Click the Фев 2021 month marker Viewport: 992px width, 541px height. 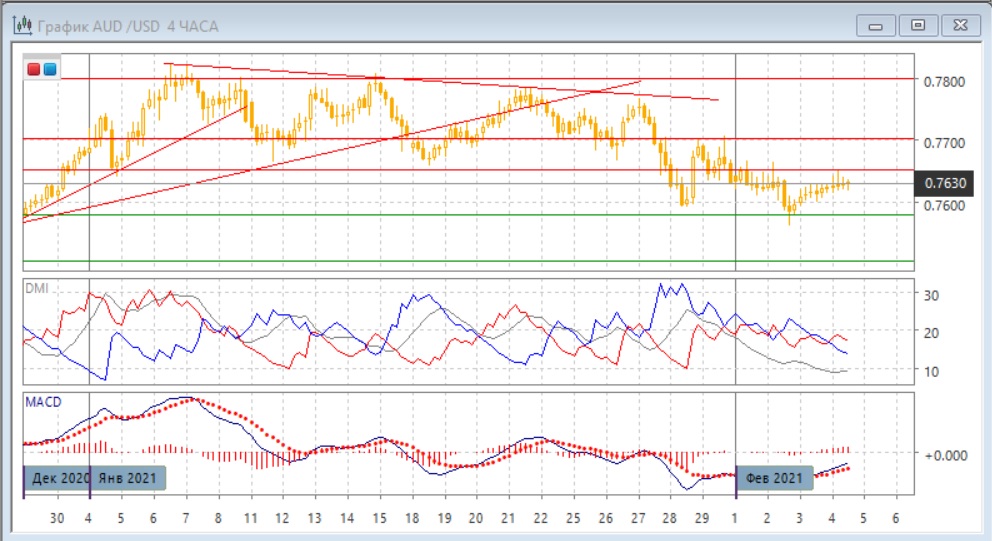click(x=774, y=478)
